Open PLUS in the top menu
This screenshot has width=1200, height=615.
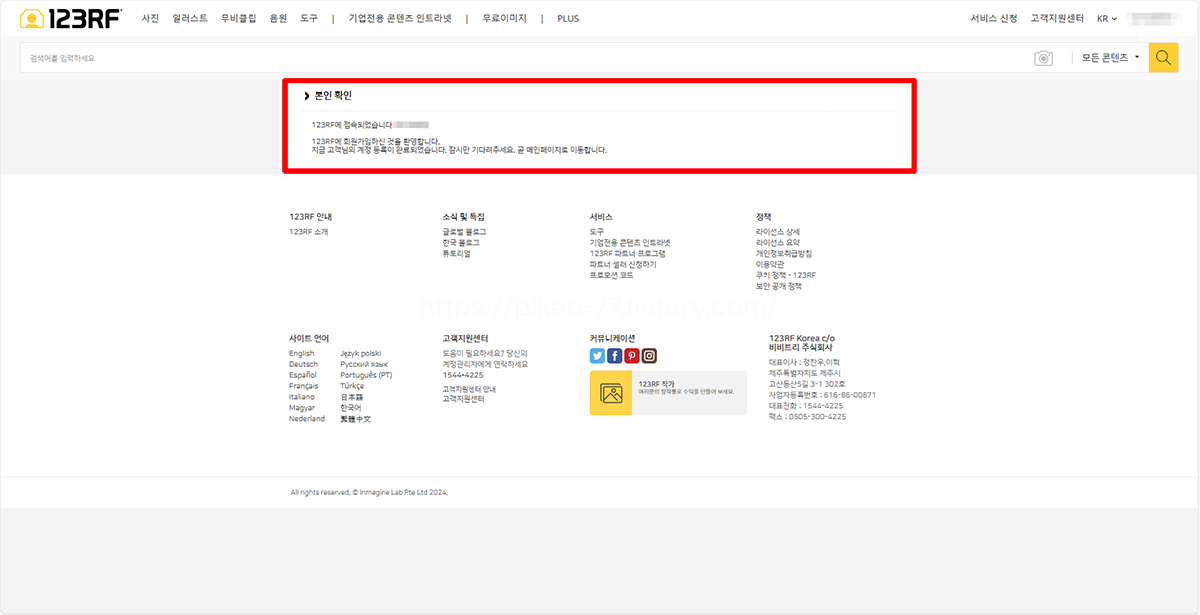click(568, 18)
